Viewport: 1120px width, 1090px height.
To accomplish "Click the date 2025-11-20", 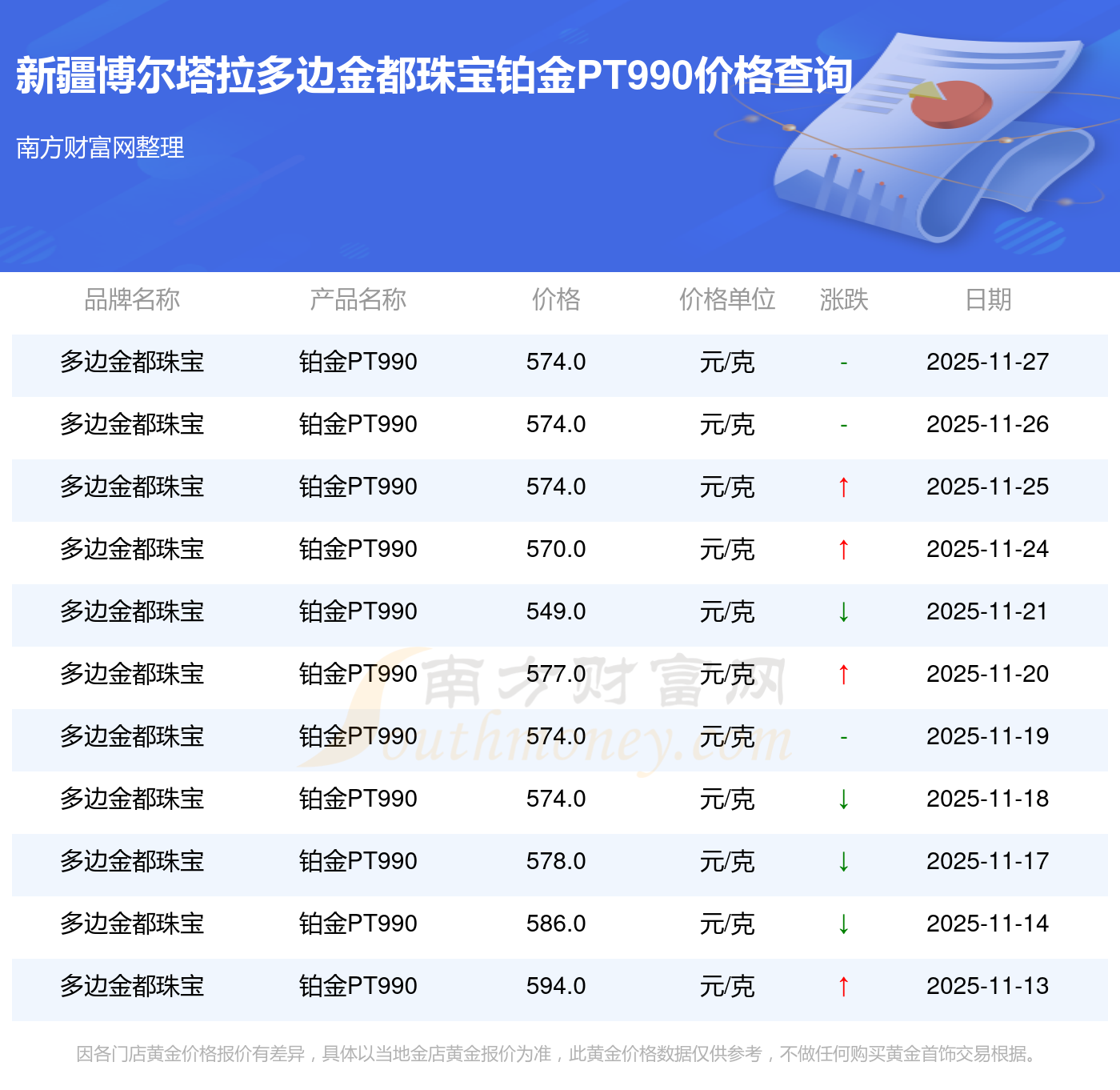I will [x=988, y=674].
